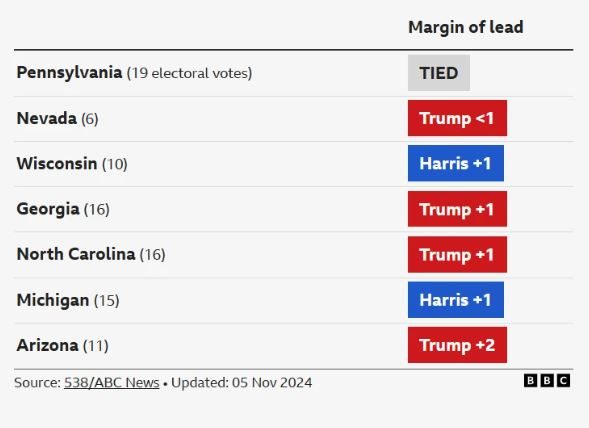This screenshot has width=589, height=428.
Task: Click the Margin of lead column header
Action: pos(466,27)
